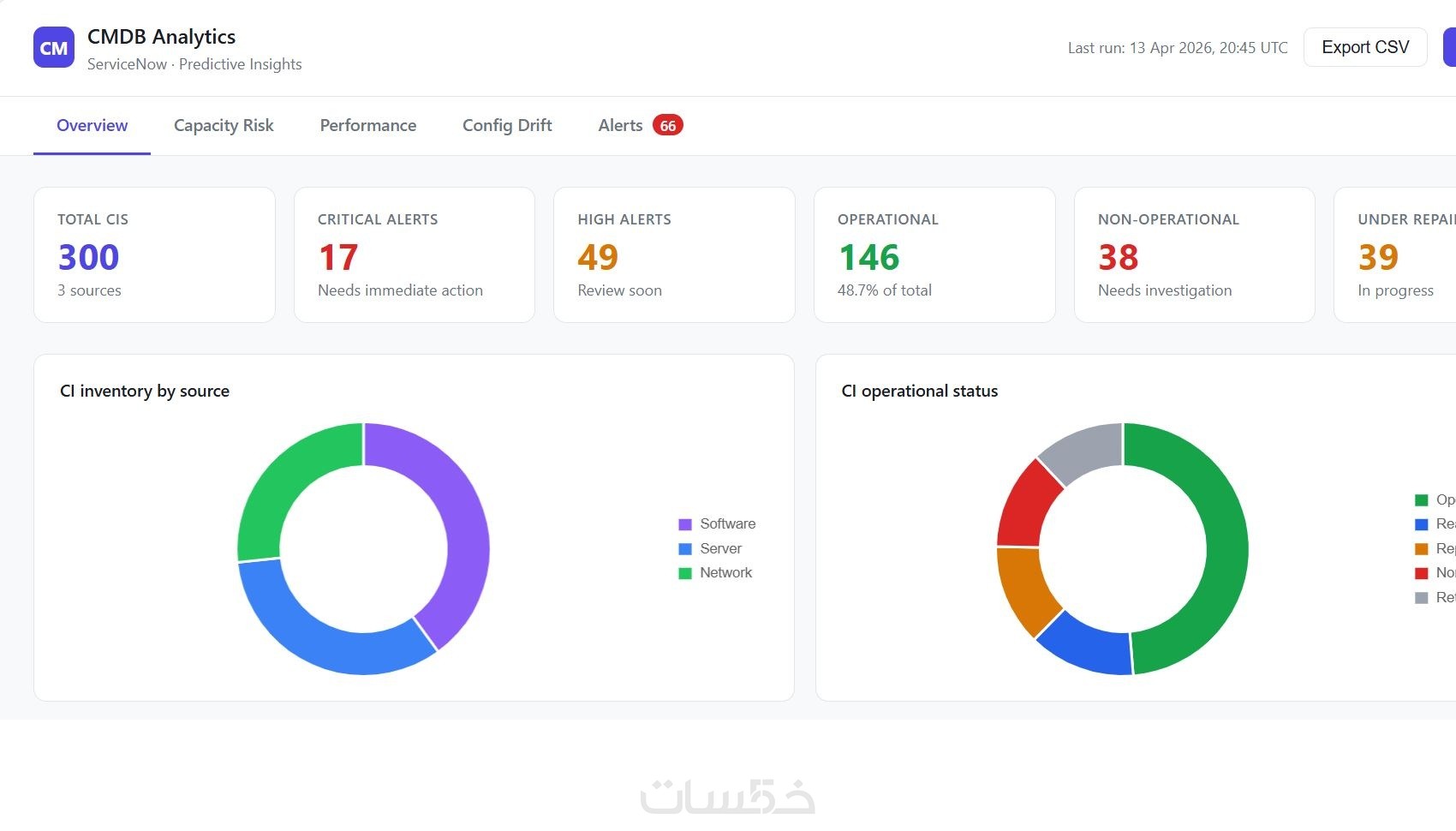
Task: Click the Total CIs card
Action: (x=154, y=254)
